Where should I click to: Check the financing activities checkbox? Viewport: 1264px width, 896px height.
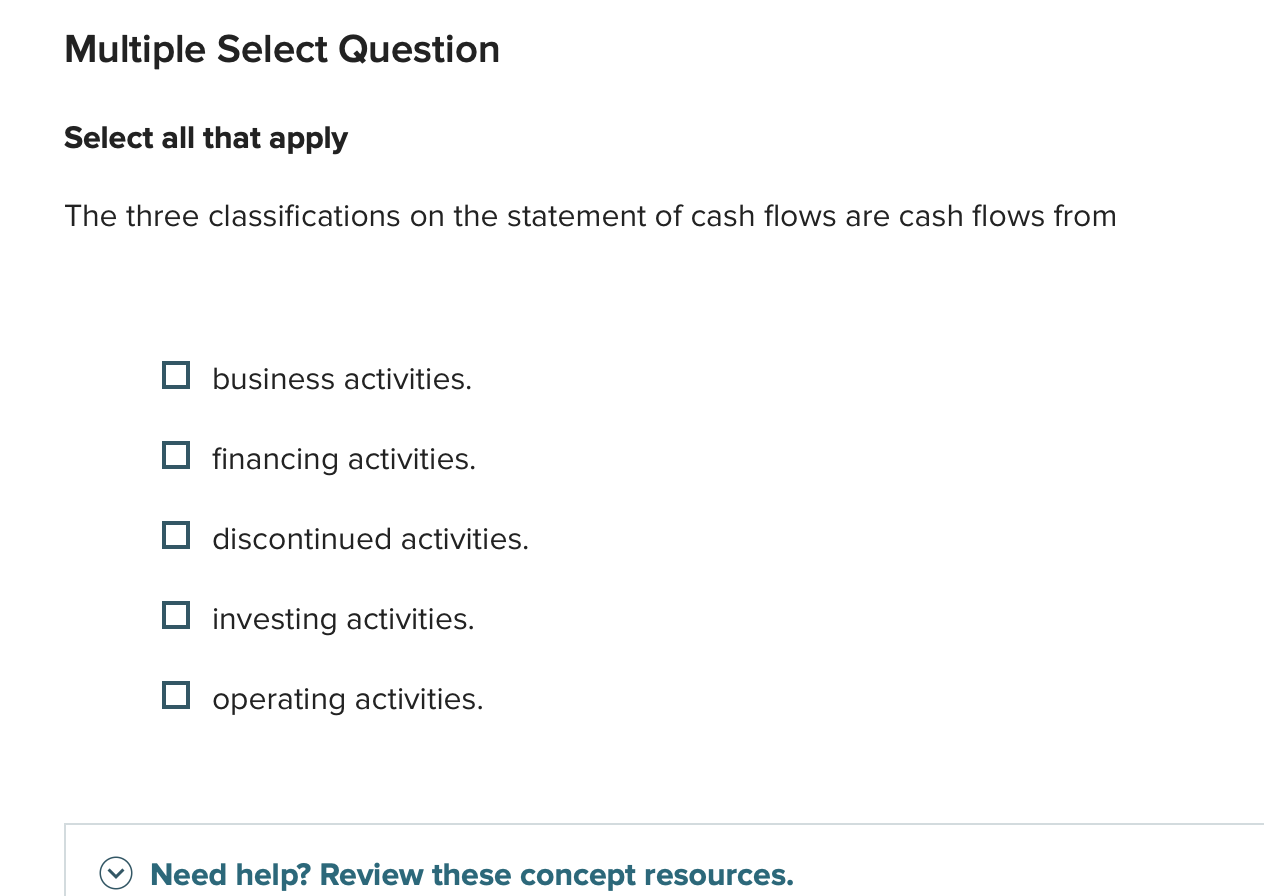coord(175,455)
